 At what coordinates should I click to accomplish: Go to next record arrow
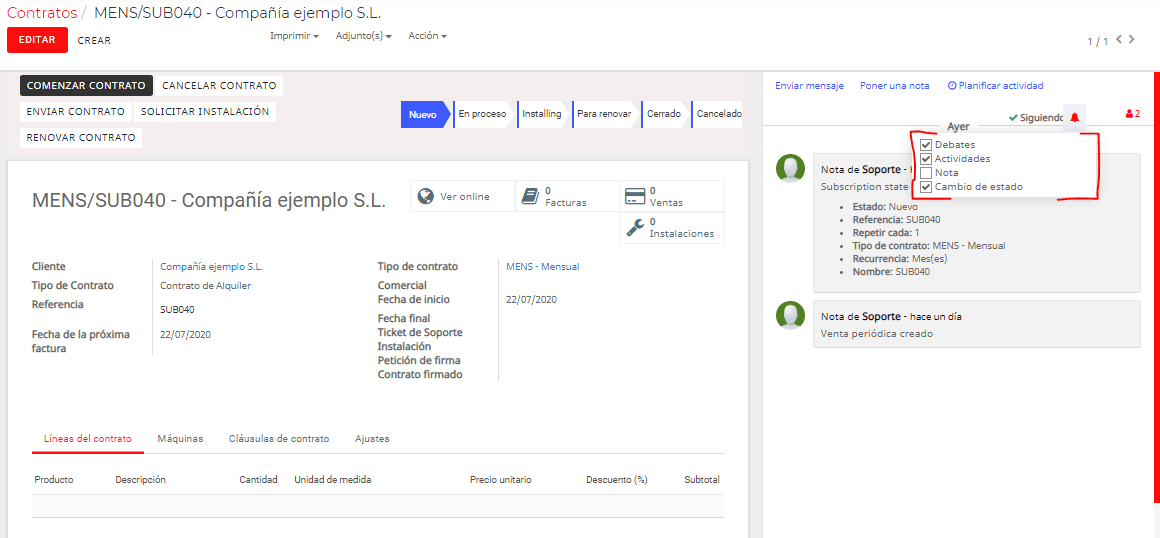[1132, 39]
